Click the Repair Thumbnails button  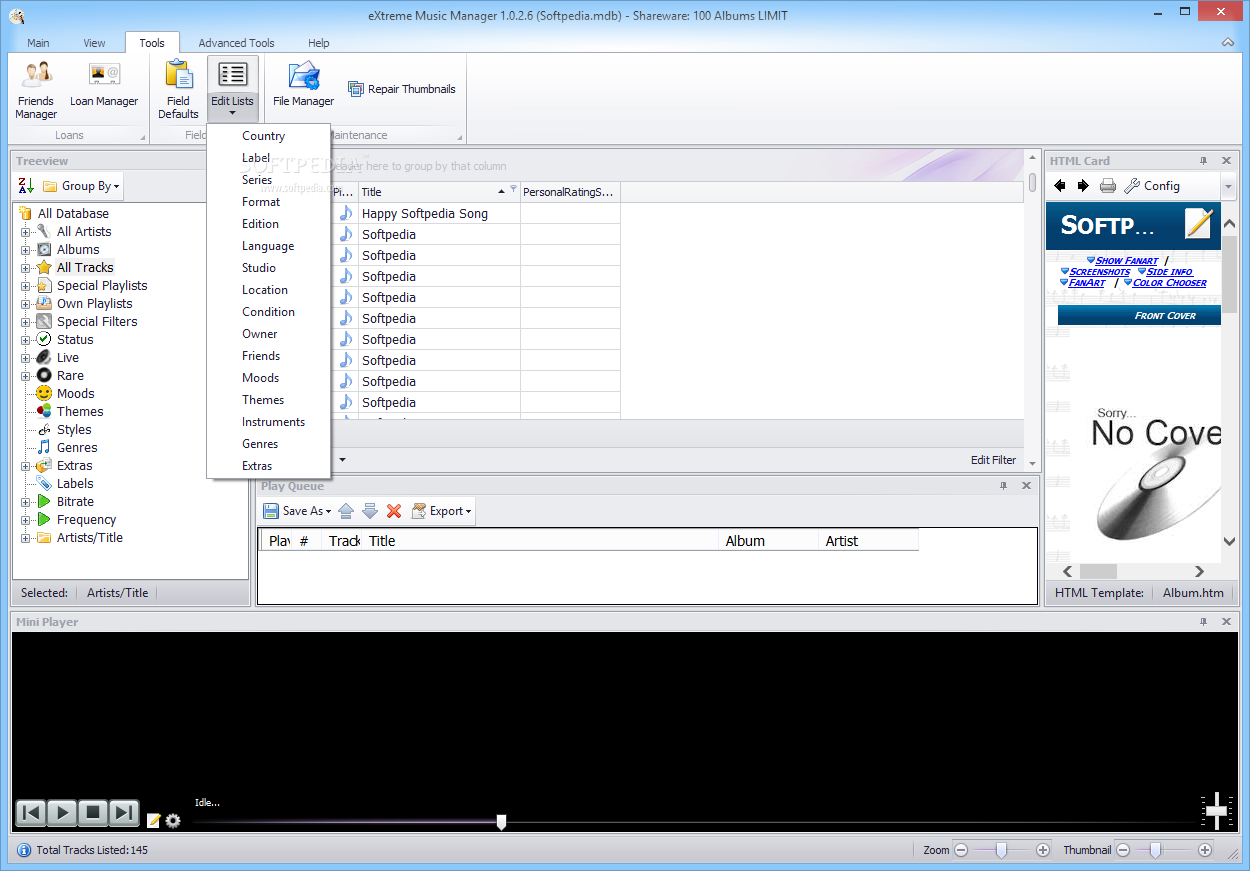[x=401, y=89]
